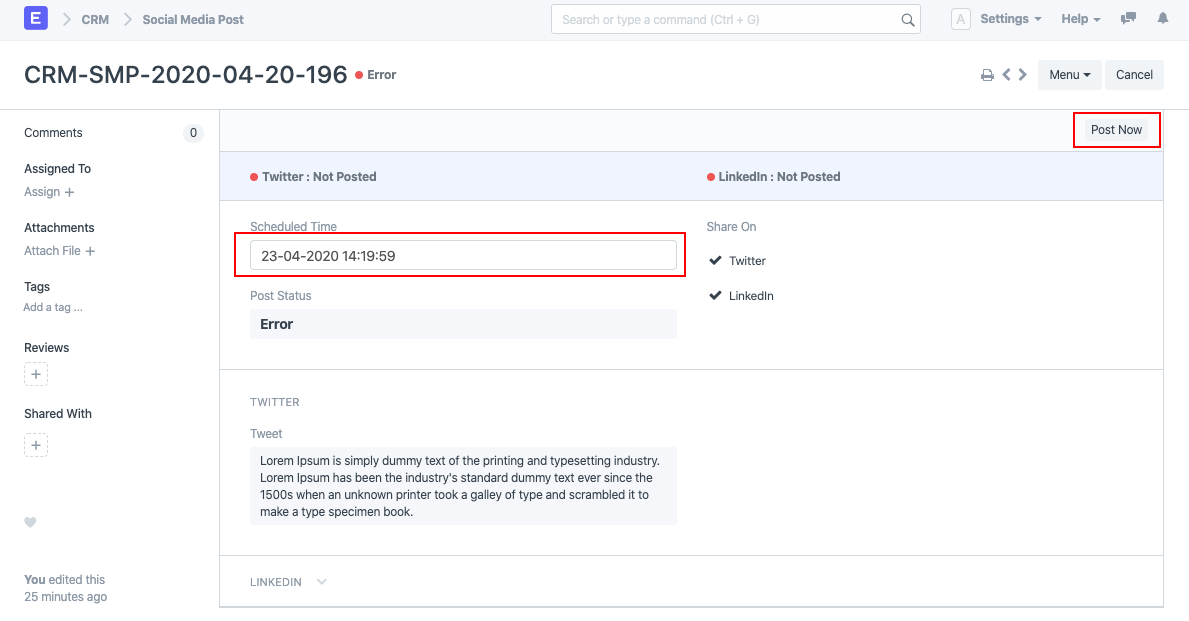The width and height of the screenshot is (1189, 621).
Task: Navigate to CRM breadcrumb
Action: (x=95, y=19)
